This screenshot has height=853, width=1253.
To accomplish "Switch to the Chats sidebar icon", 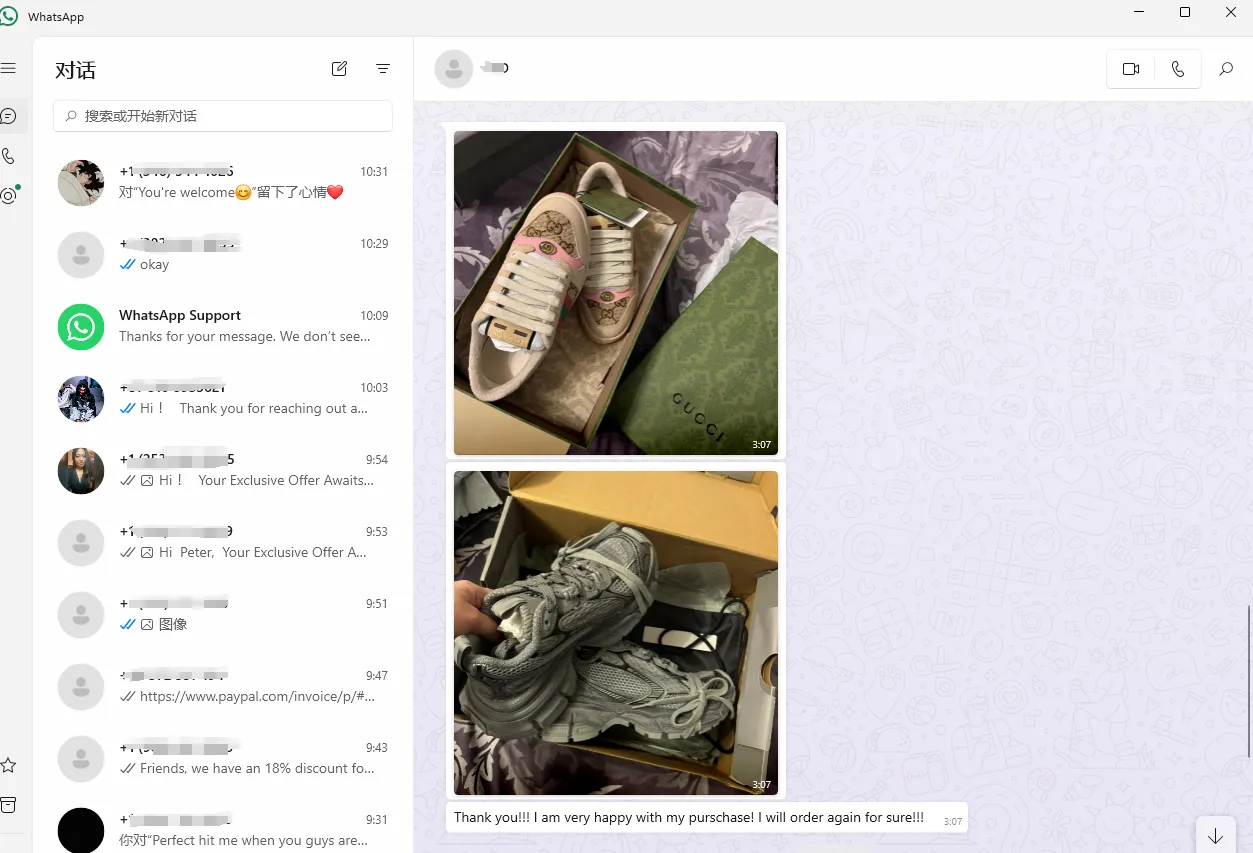I will (8, 116).
